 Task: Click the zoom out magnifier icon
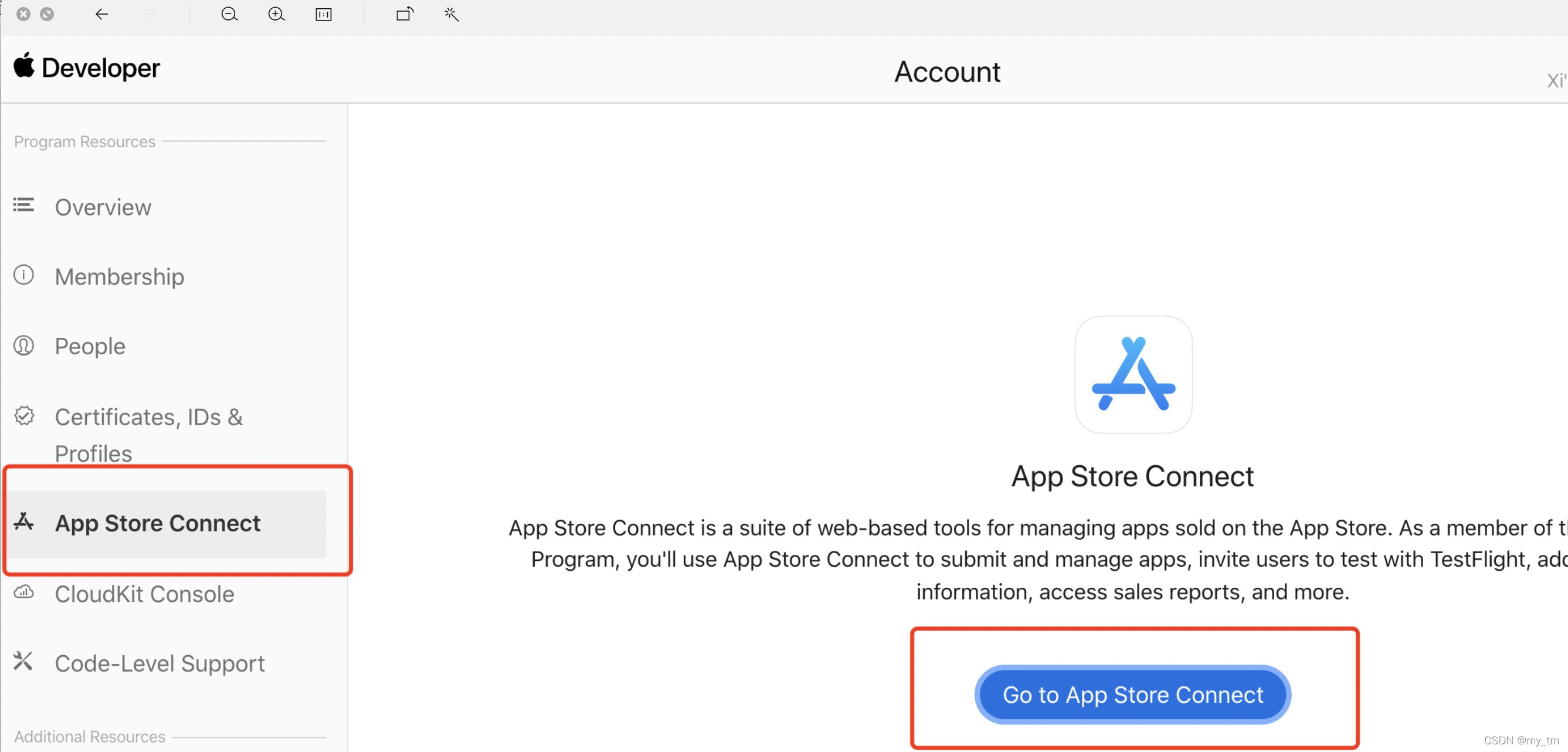pos(229,14)
